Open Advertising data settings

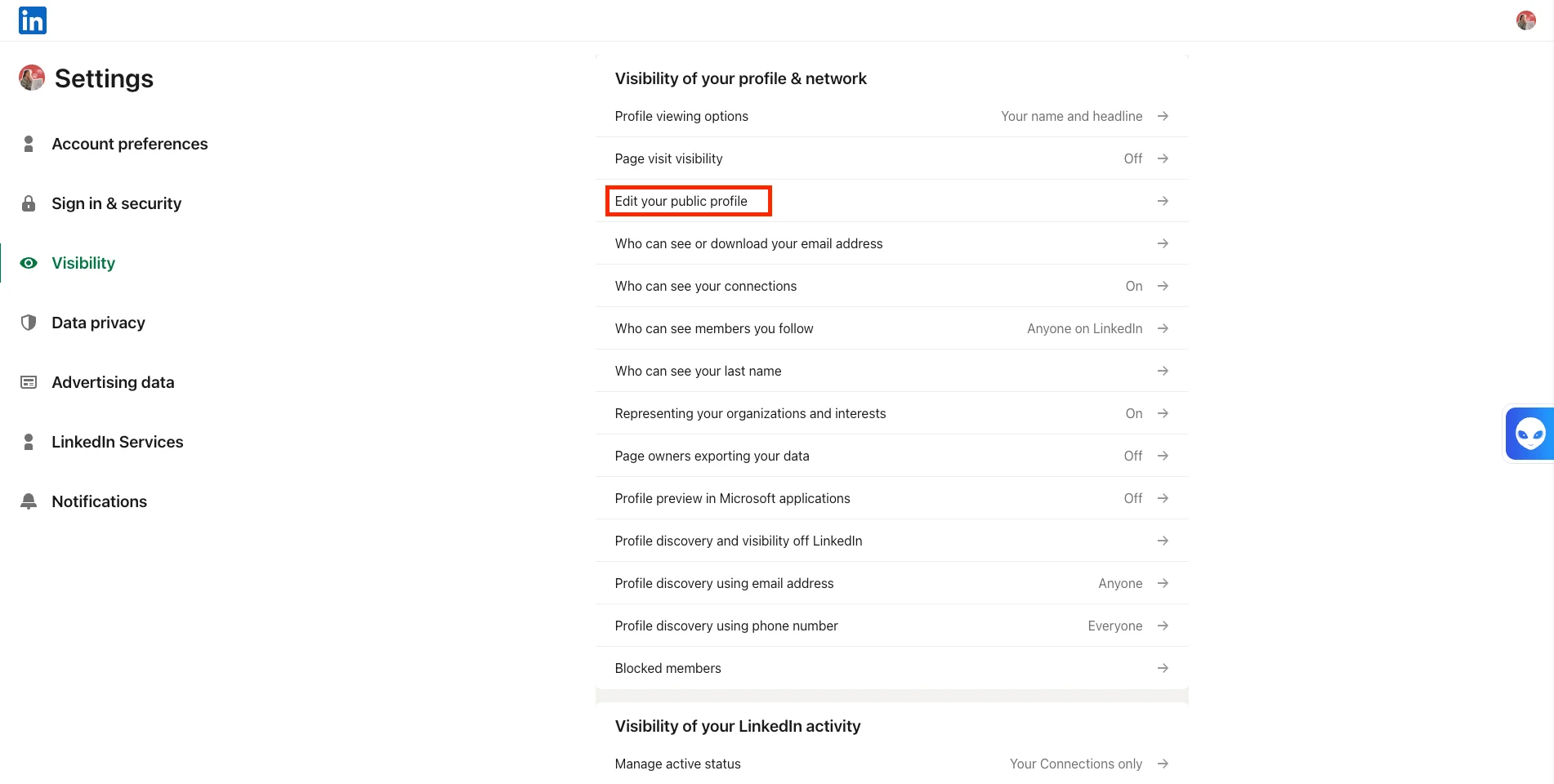pyautogui.click(x=113, y=382)
